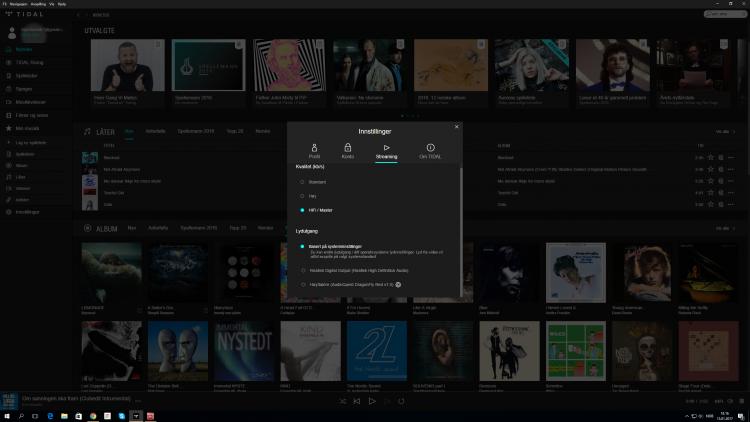Choose output based on system settings
Viewport: 750px width, 422px height.
(331, 246)
